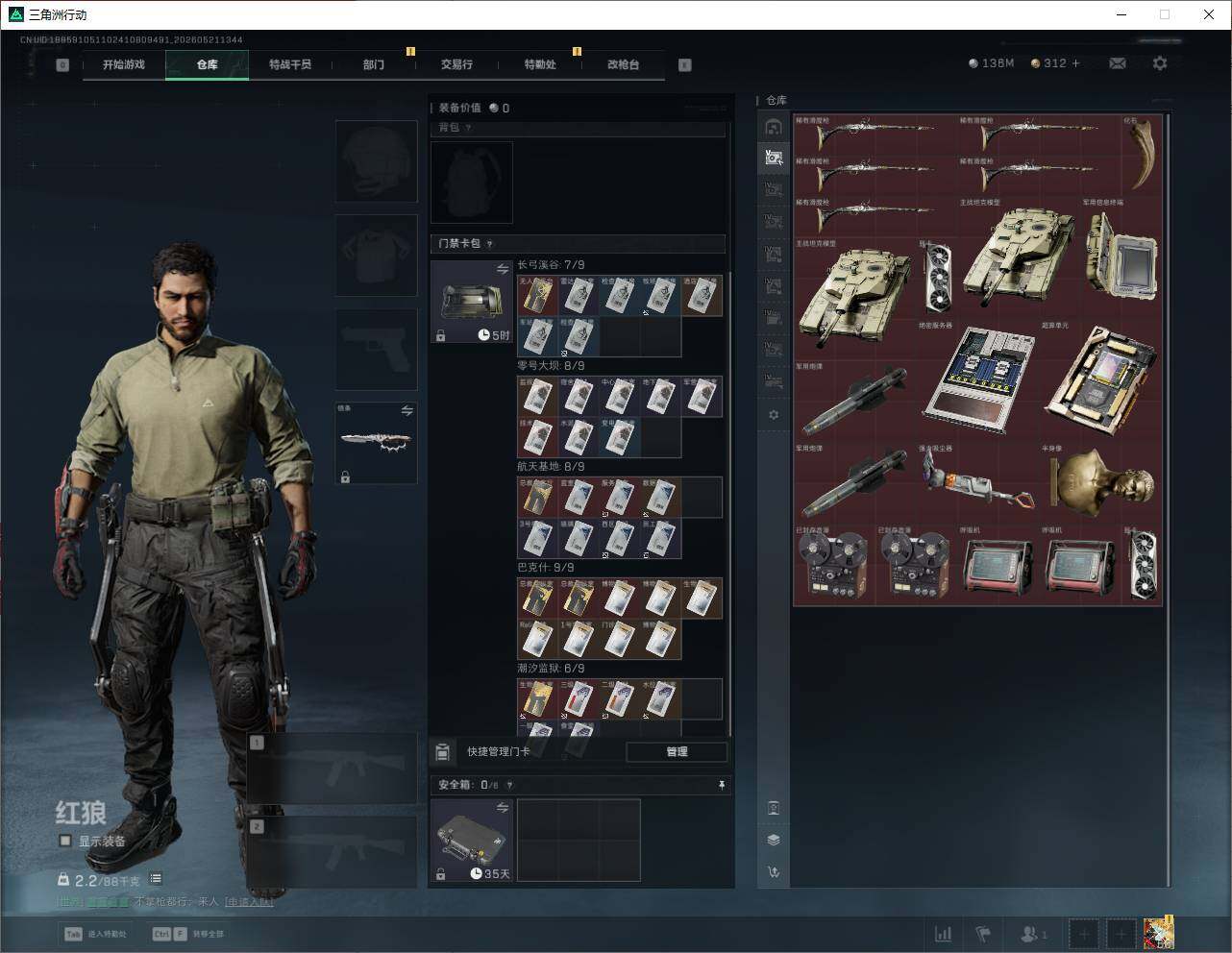
Task: Click the swap icon on the knife slot
Action: click(x=407, y=411)
